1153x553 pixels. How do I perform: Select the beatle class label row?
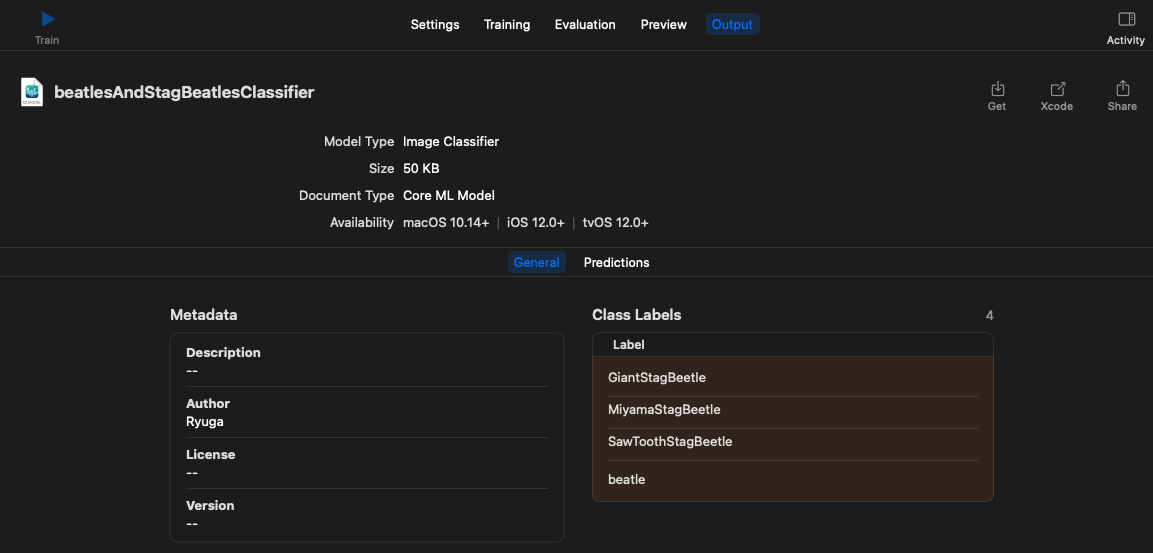point(793,479)
